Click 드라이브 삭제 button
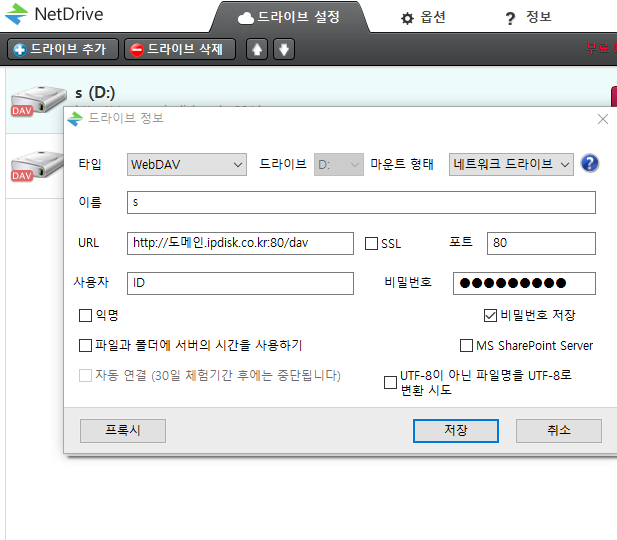Image resolution: width=617 pixels, height=540 pixels. (180, 49)
